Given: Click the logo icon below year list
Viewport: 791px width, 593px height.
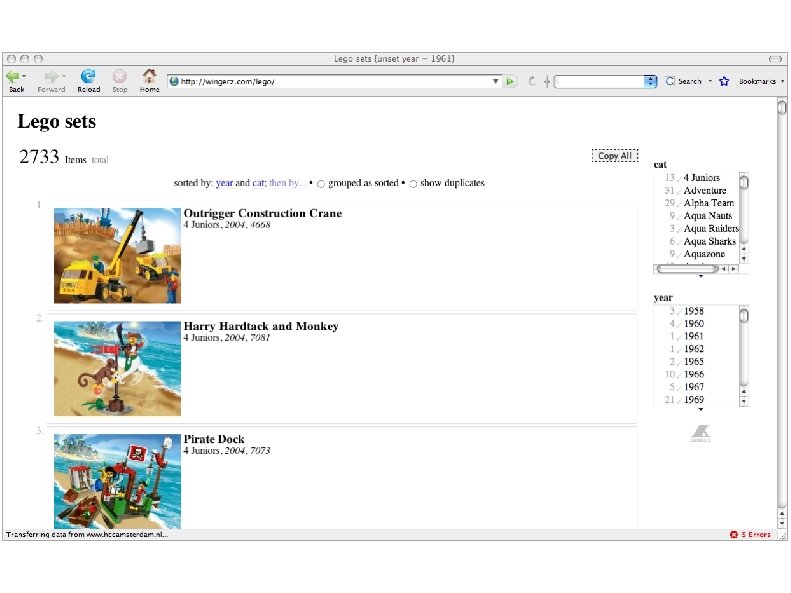Looking at the screenshot, I should [x=700, y=433].
